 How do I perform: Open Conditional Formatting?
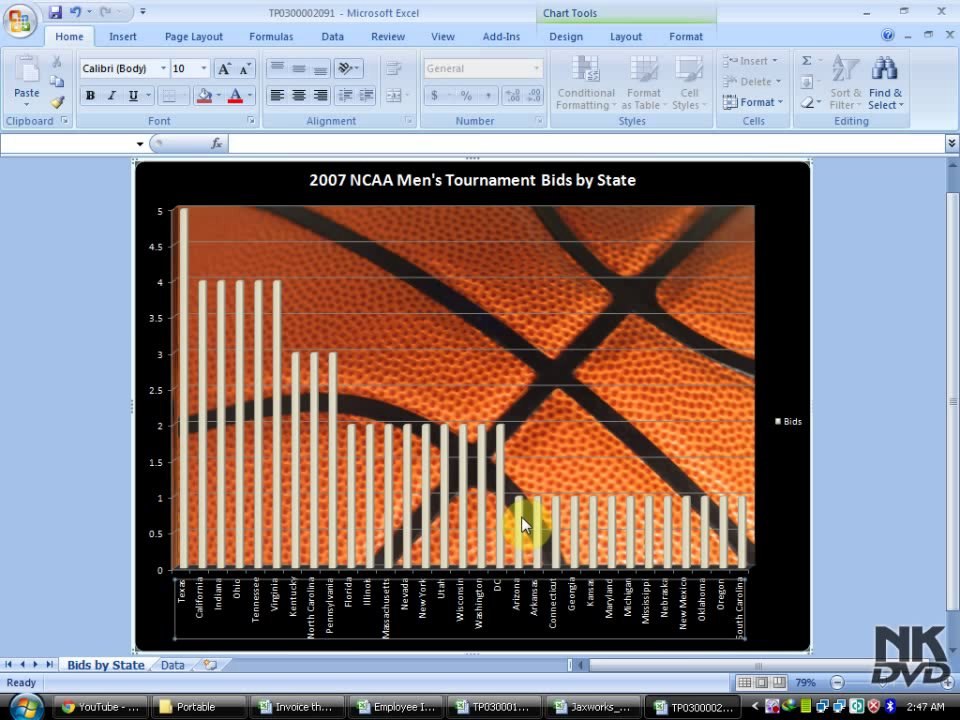pyautogui.click(x=586, y=83)
